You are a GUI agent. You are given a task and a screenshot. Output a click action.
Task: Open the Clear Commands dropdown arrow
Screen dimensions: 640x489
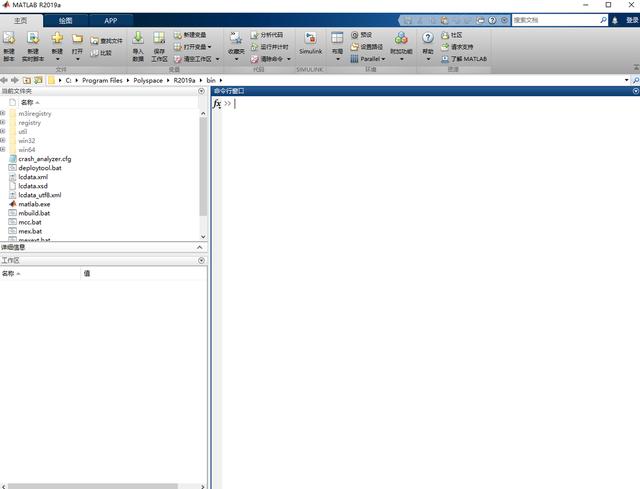[x=289, y=59]
